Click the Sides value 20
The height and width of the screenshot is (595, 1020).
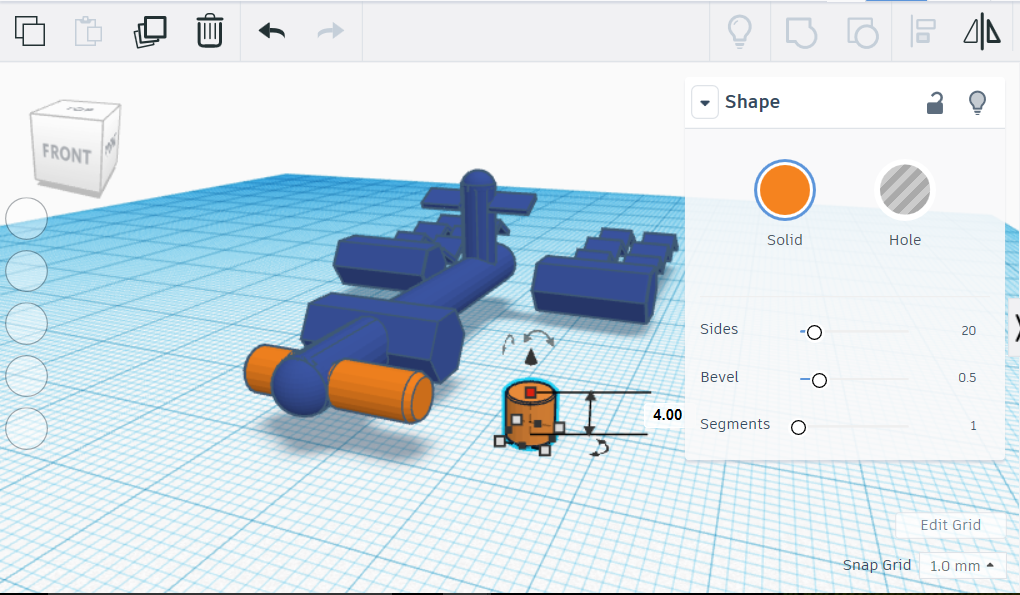[969, 330]
